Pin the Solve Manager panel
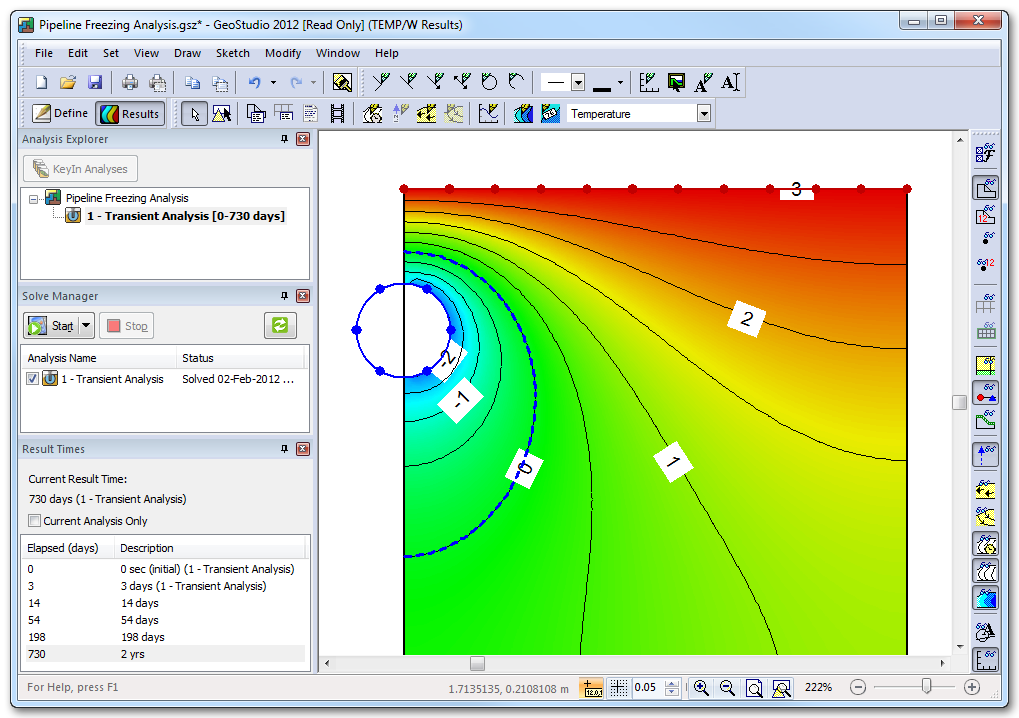Viewport: 1019px width, 718px height. coord(284,296)
